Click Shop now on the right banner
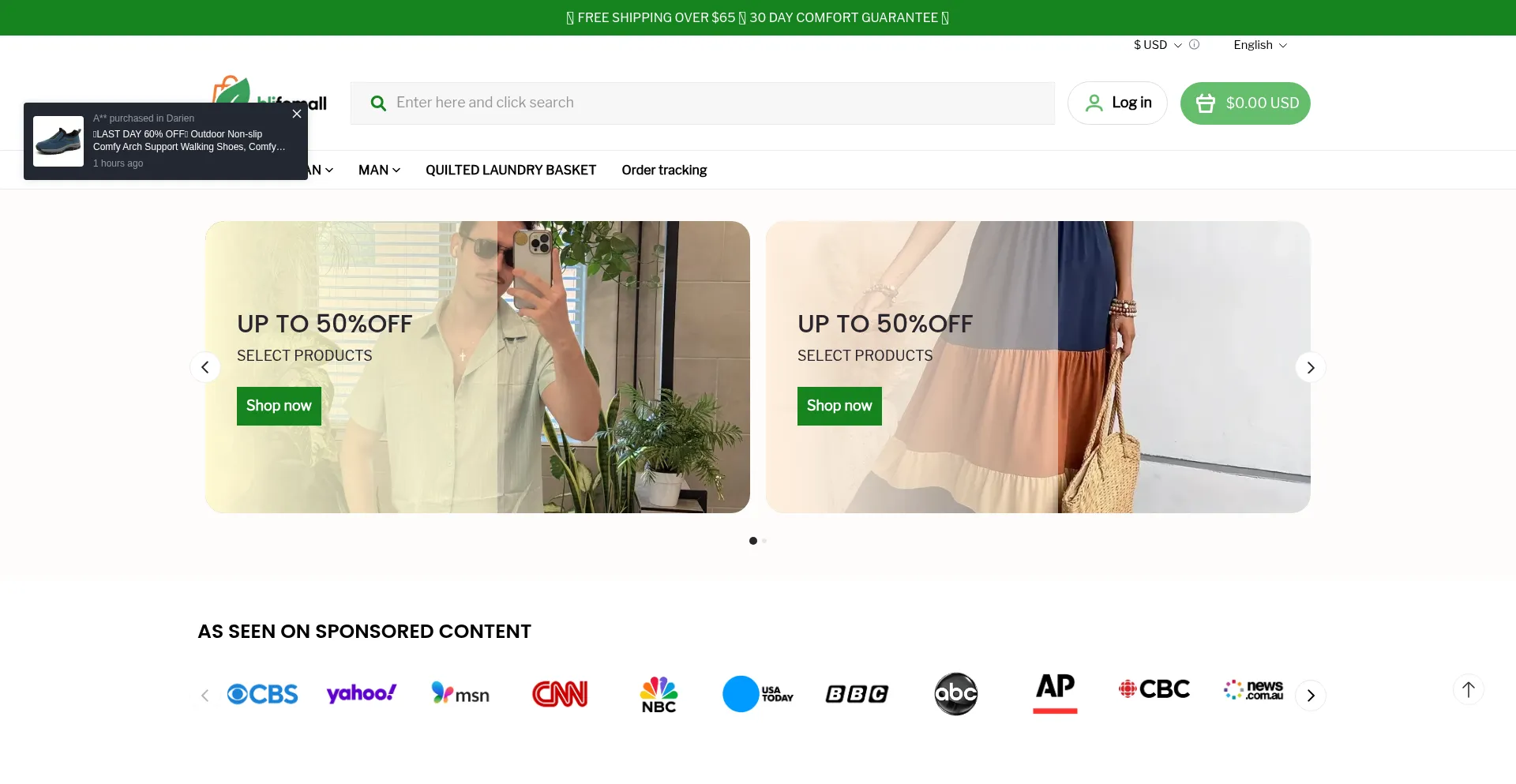Image resolution: width=1516 pixels, height=784 pixels. [839, 406]
